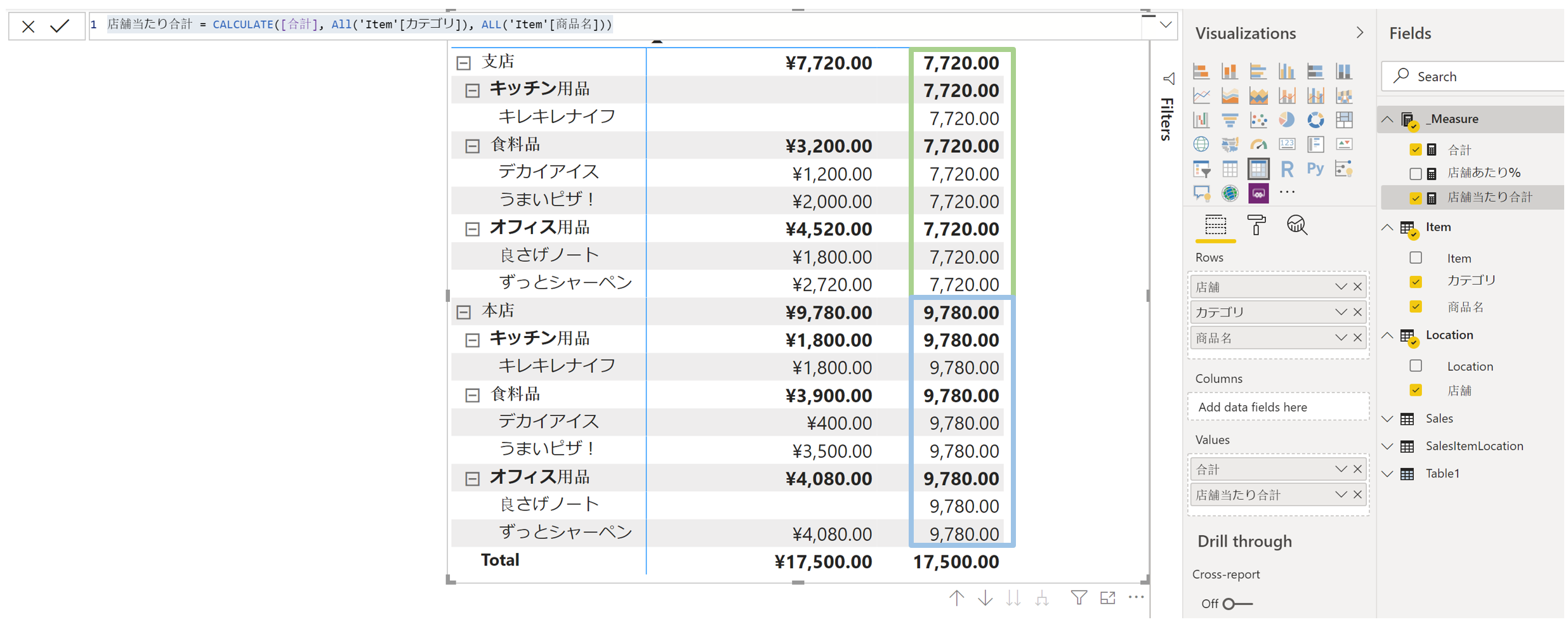This screenshot has height=636, width=1568.
Task: Select the pie chart visual
Action: [1286, 120]
